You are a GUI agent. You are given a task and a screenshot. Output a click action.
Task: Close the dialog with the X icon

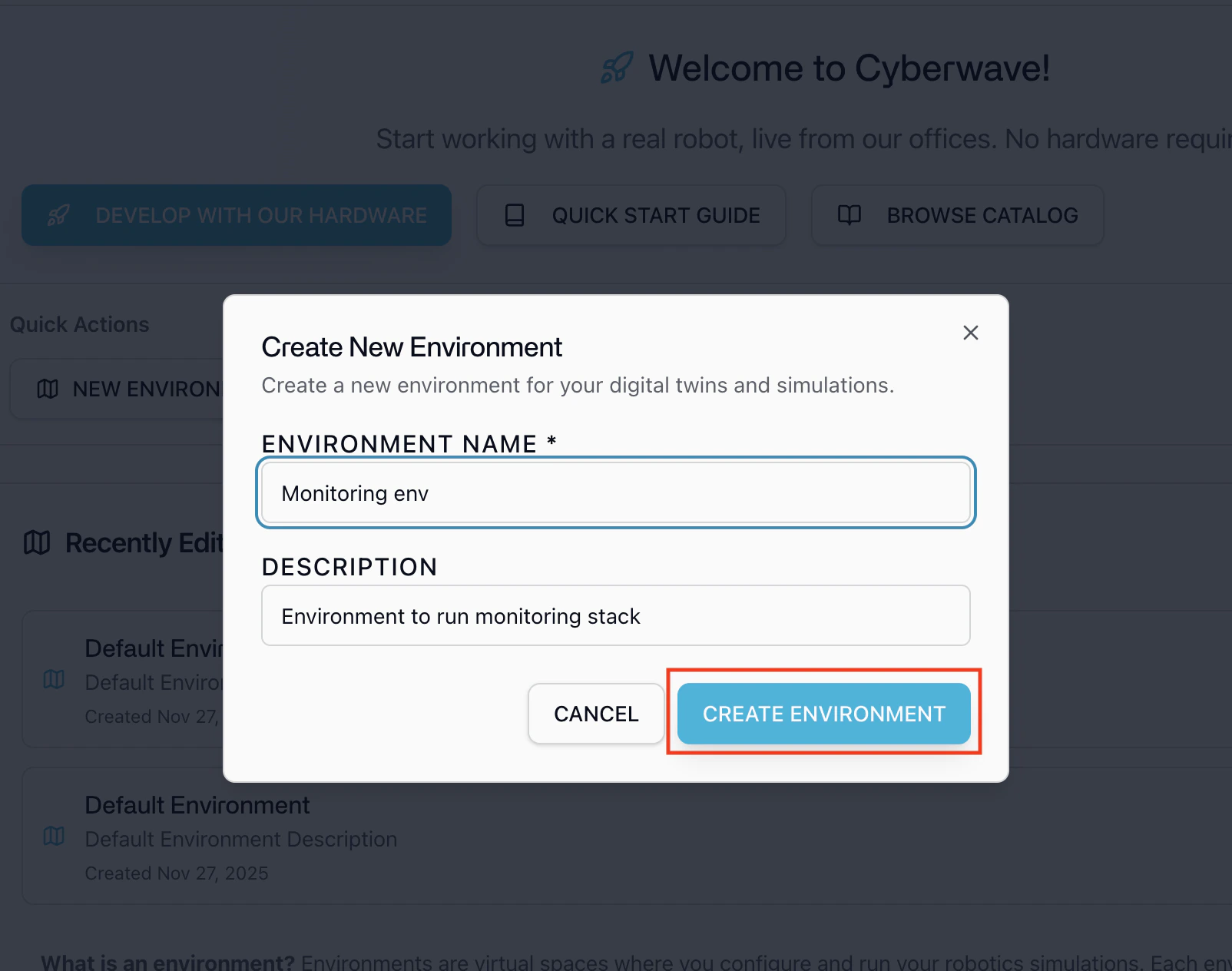coord(971,333)
